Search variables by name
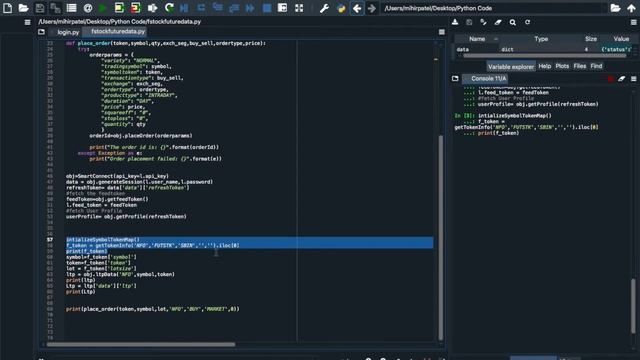The width and height of the screenshot is (640, 360). [513, 22]
